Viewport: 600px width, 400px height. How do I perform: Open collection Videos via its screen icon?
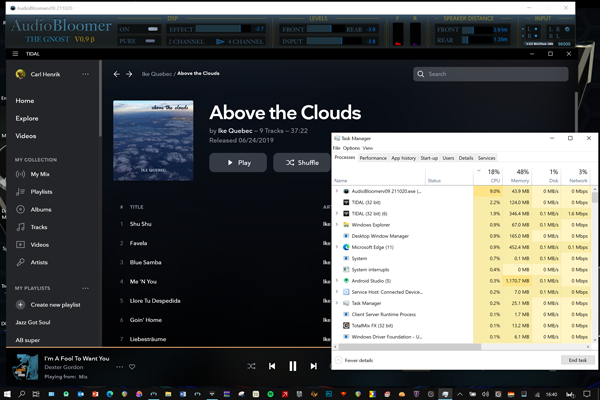(21, 245)
